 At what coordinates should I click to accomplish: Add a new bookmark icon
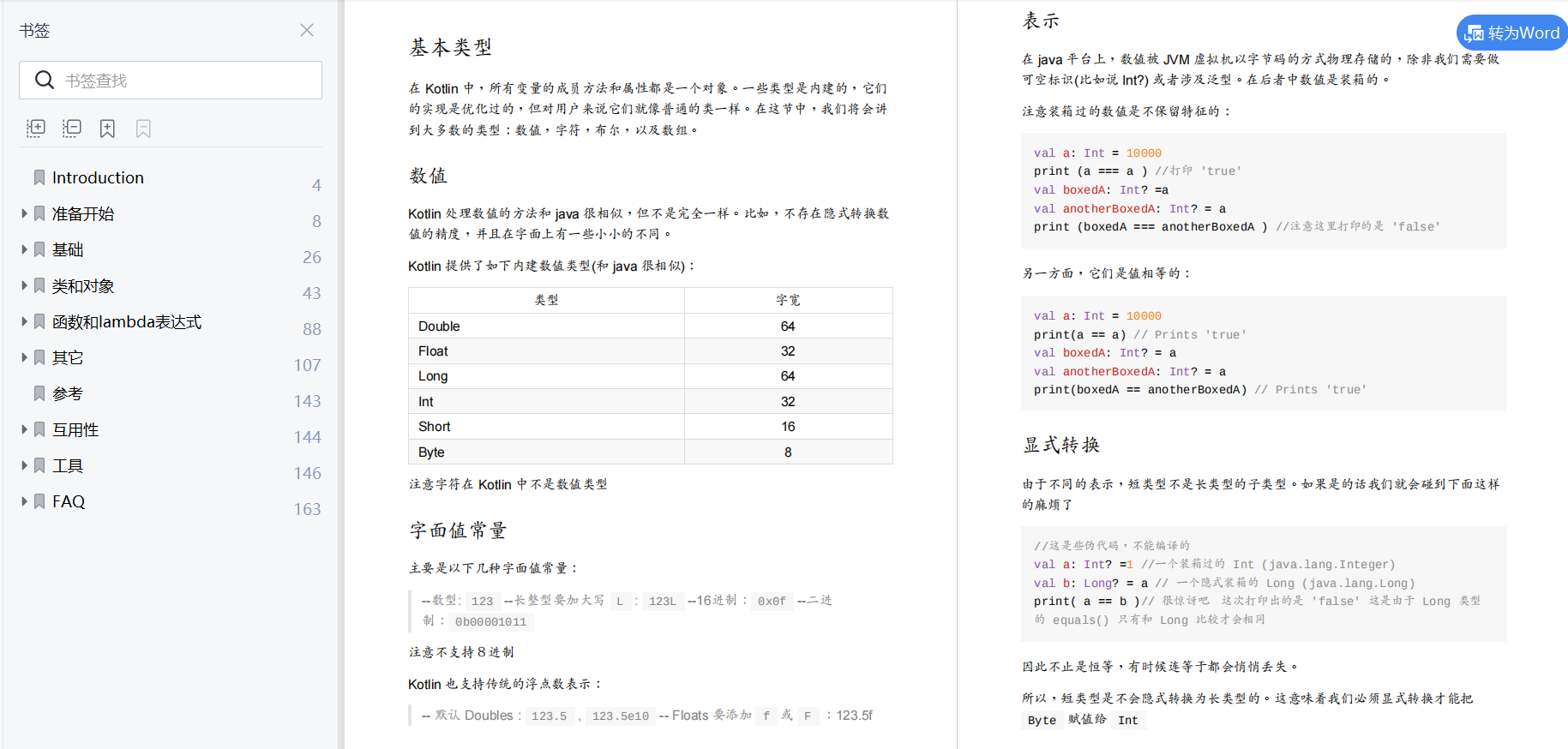coord(107,129)
